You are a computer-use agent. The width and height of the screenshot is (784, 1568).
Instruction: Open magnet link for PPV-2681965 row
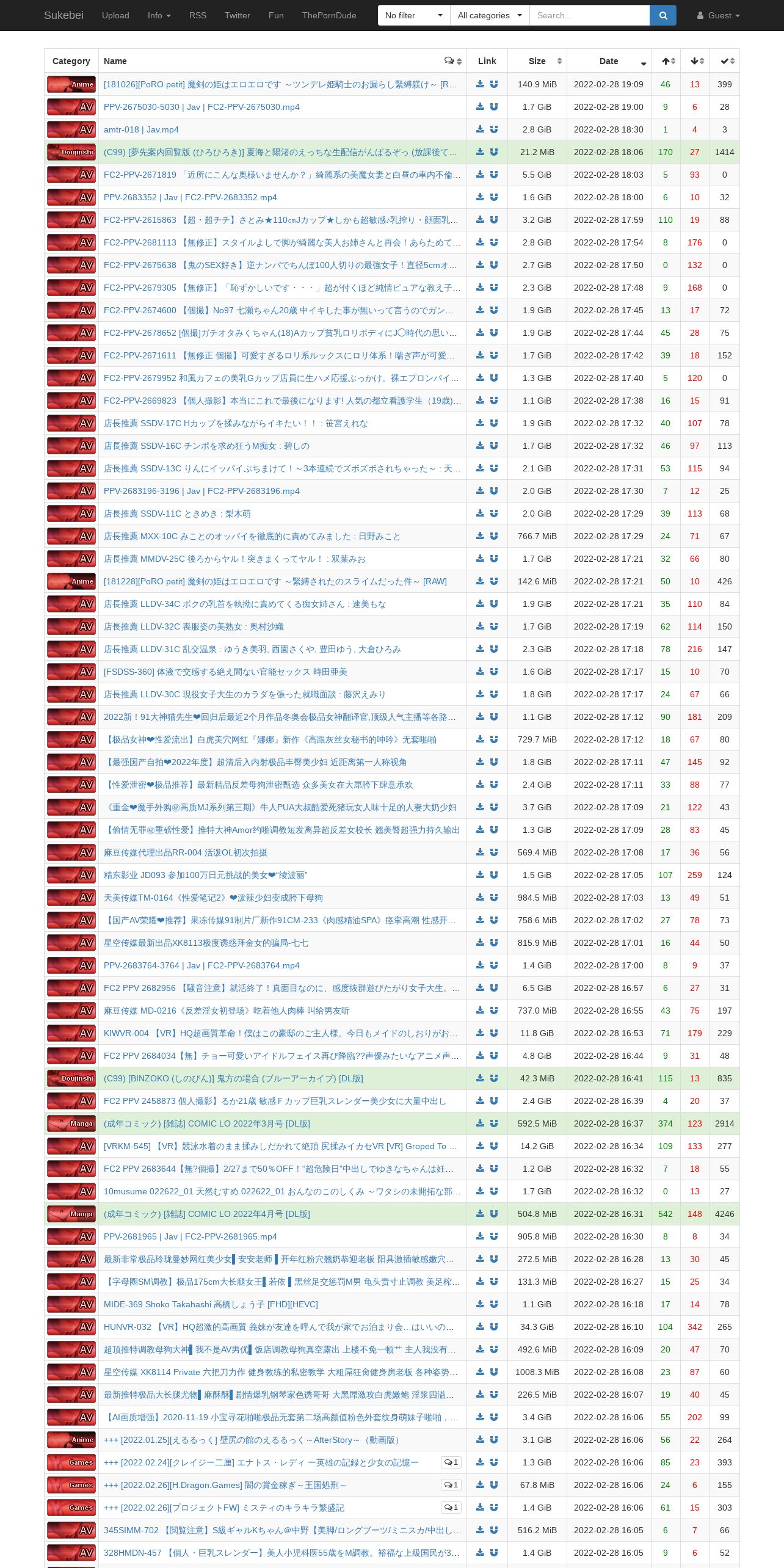494,1236
